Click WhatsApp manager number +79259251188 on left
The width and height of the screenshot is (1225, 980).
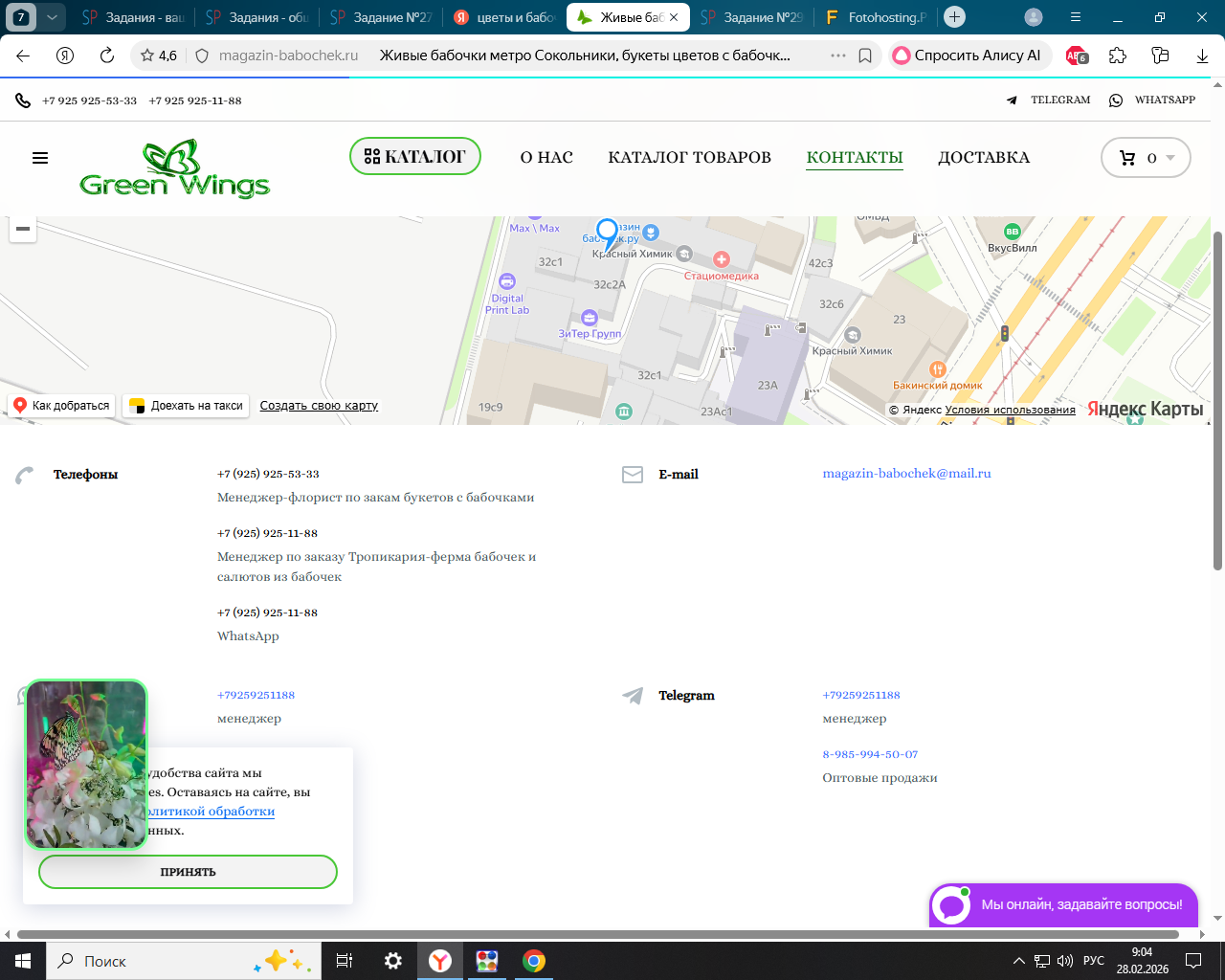[x=256, y=695]
